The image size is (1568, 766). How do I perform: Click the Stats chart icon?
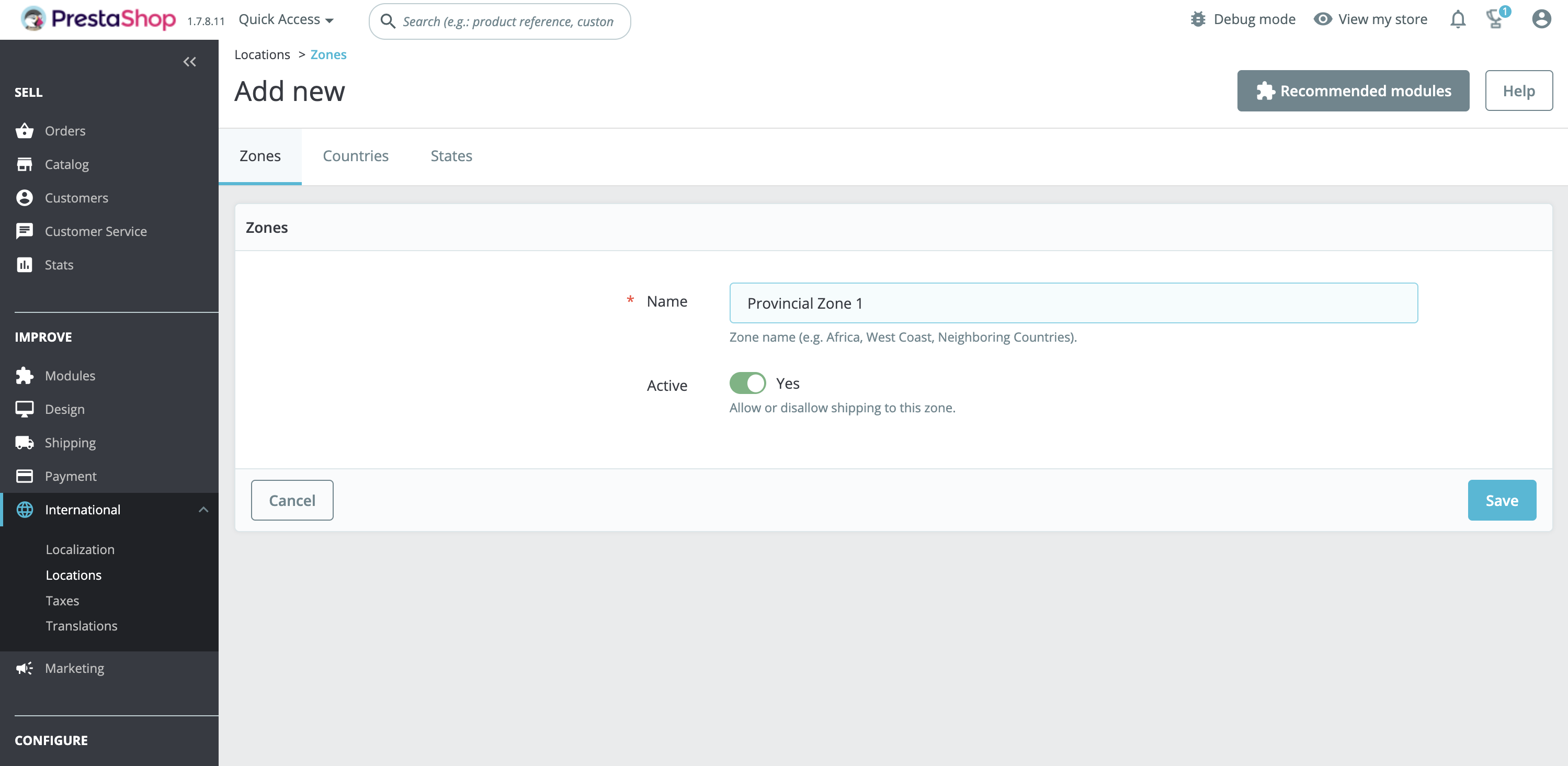pos(25,264)
